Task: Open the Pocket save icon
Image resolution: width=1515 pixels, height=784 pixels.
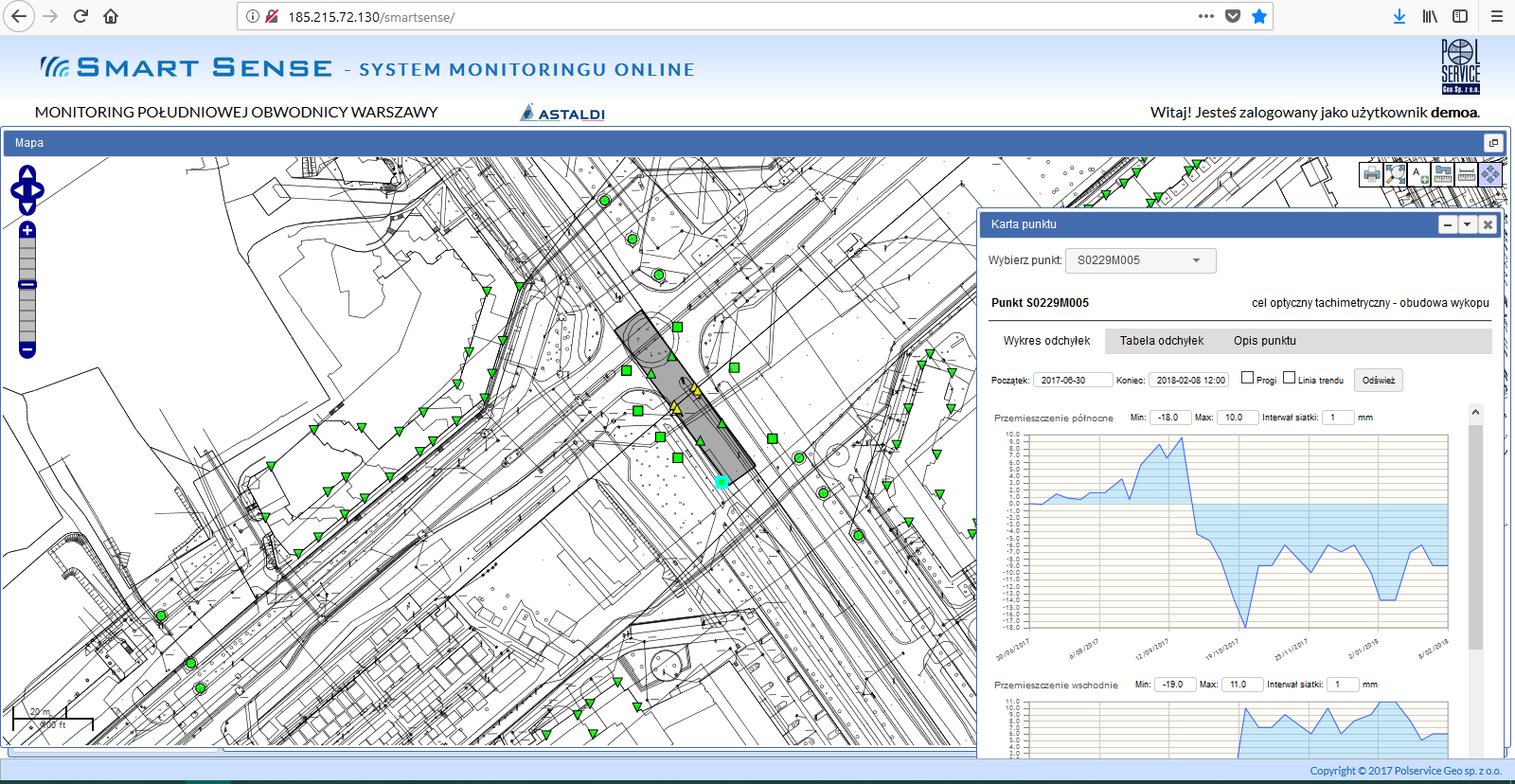Action: point(1233,16)
